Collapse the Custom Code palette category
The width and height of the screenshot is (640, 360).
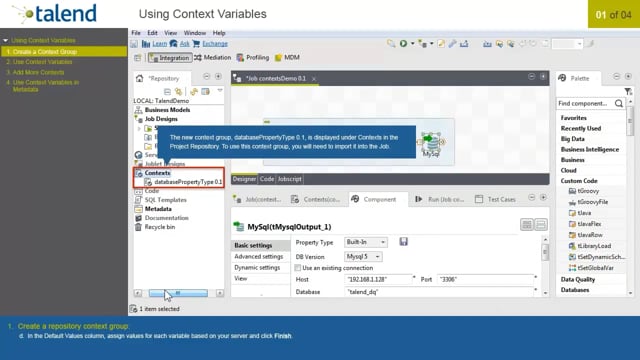coord(579,181)
